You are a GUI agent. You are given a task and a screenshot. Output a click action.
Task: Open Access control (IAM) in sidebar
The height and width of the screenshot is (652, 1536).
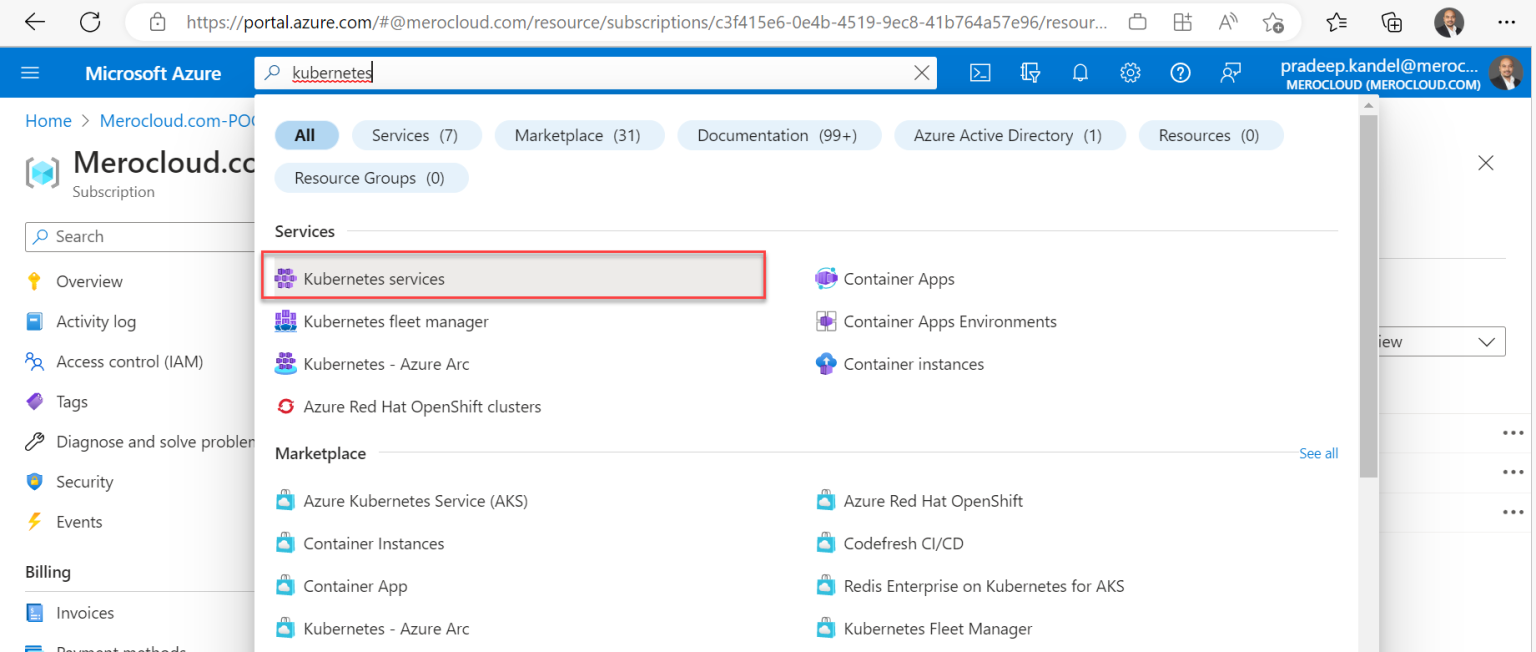pos(129,362)
